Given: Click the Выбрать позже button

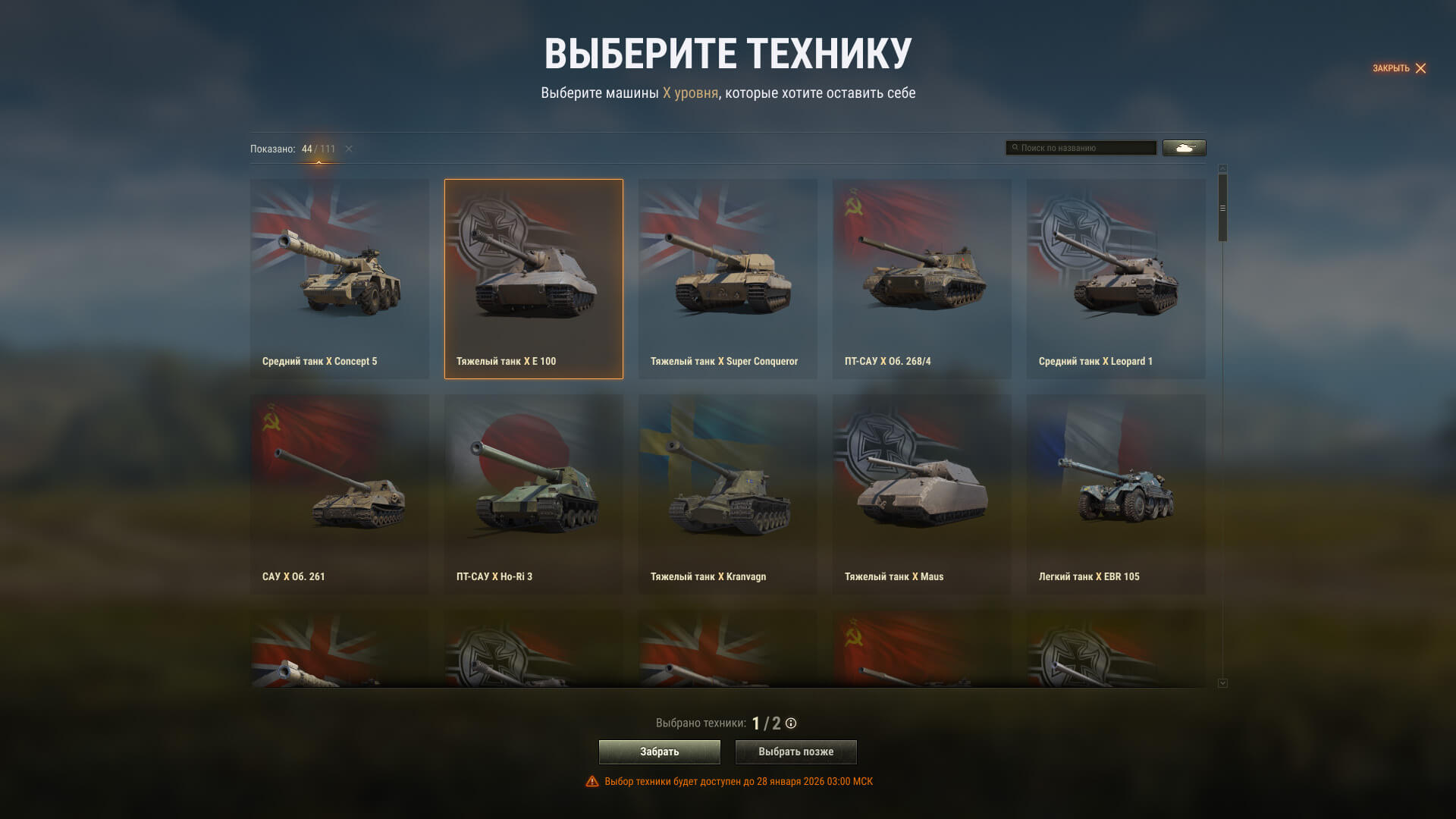Looking at the screenshot, I should (796, 752).
